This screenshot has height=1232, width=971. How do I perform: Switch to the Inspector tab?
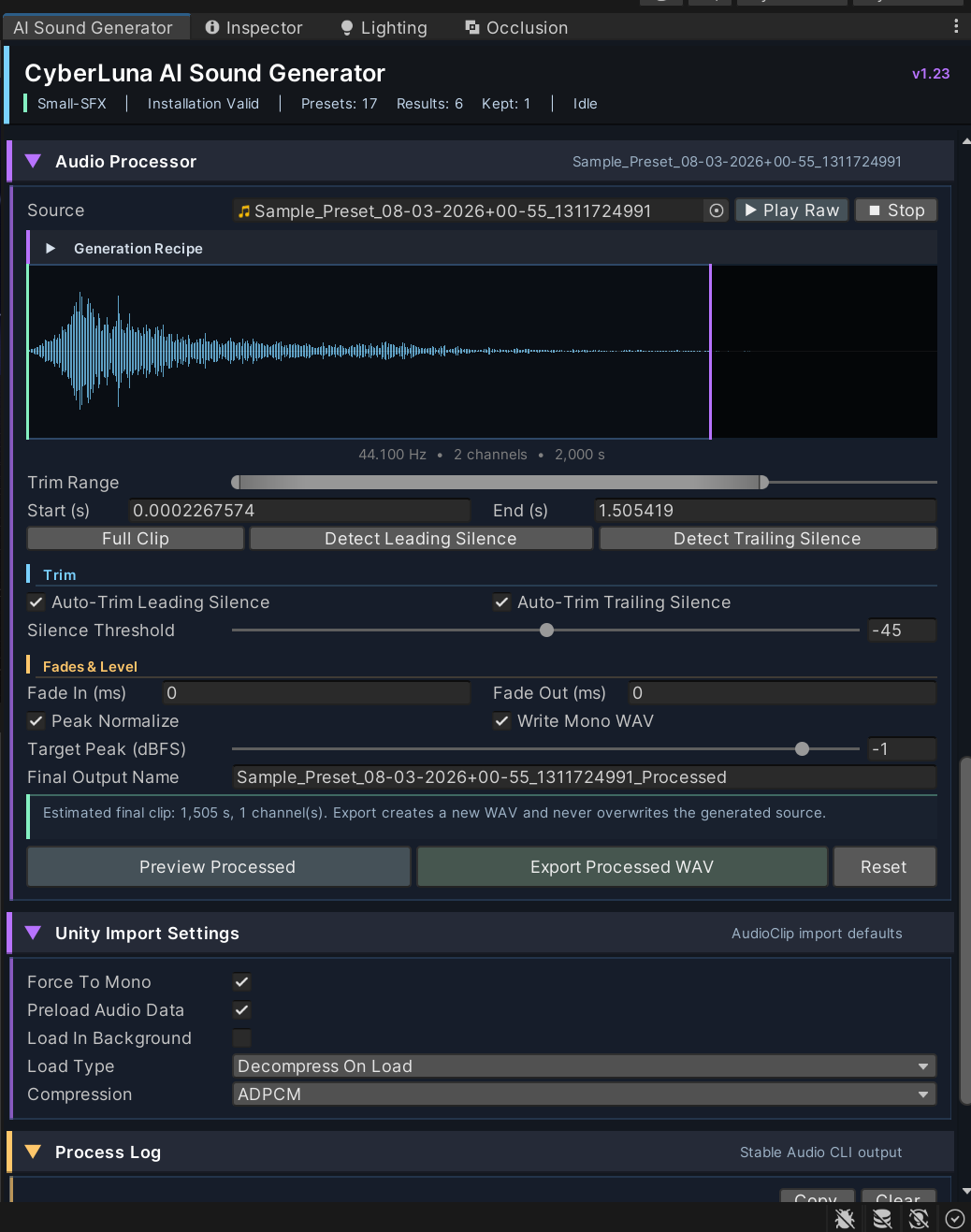254,28
